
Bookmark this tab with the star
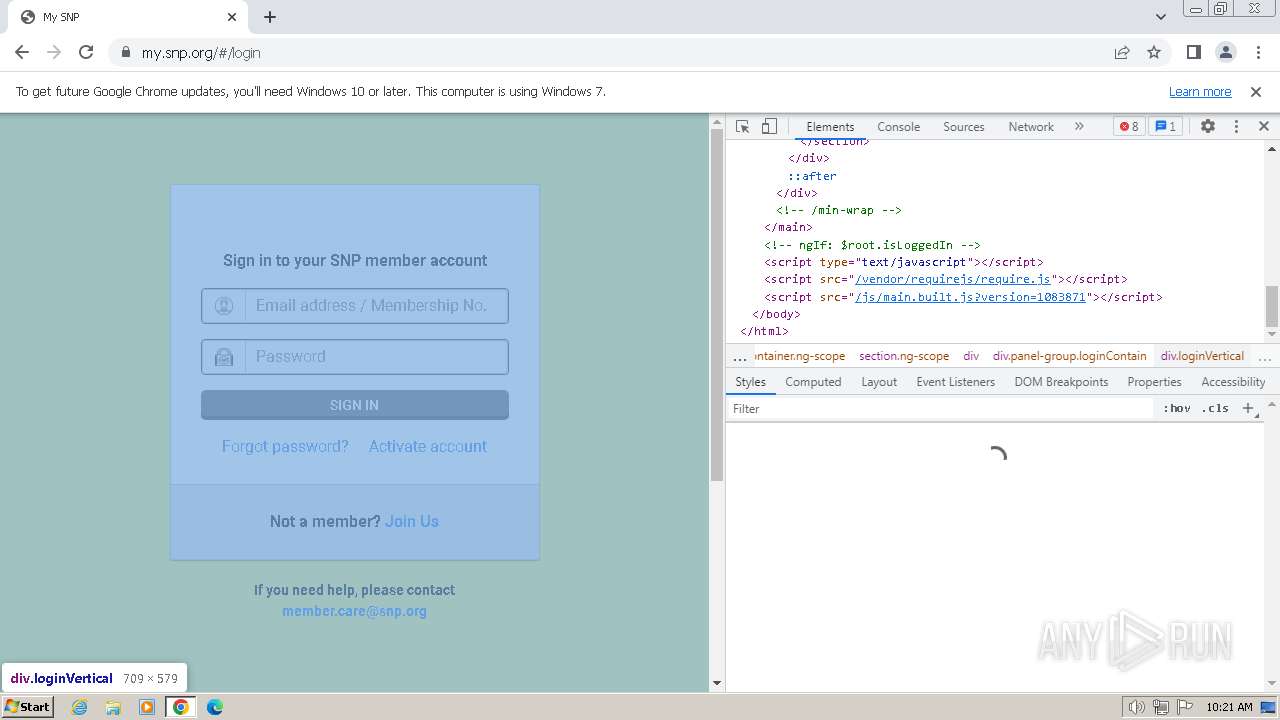click(x=1154, y=53)
